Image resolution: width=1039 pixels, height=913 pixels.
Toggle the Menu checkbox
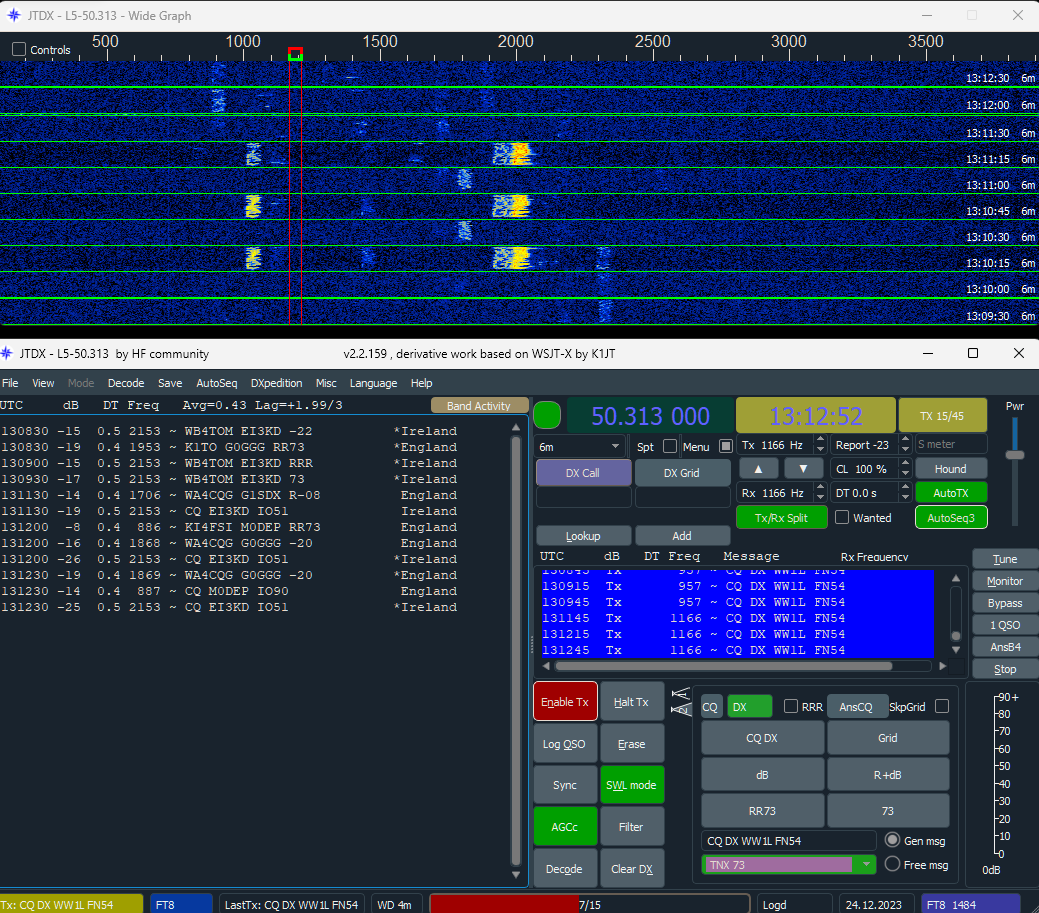point(726,447)
